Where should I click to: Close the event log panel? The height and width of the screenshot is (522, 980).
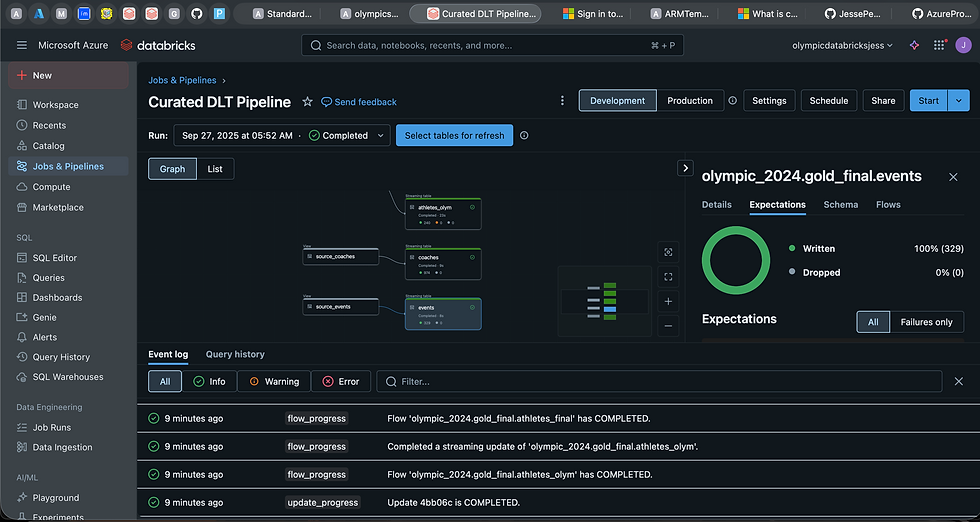click(959, 381)
